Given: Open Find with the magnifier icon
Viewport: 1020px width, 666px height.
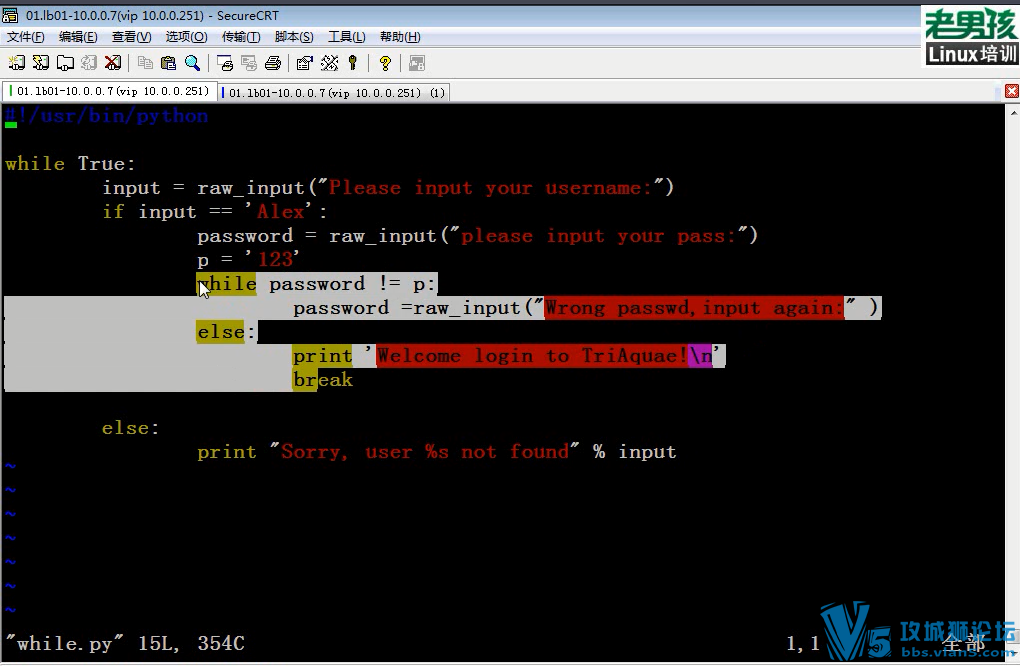Looking at the screenshot, I should tap(192, 62).
